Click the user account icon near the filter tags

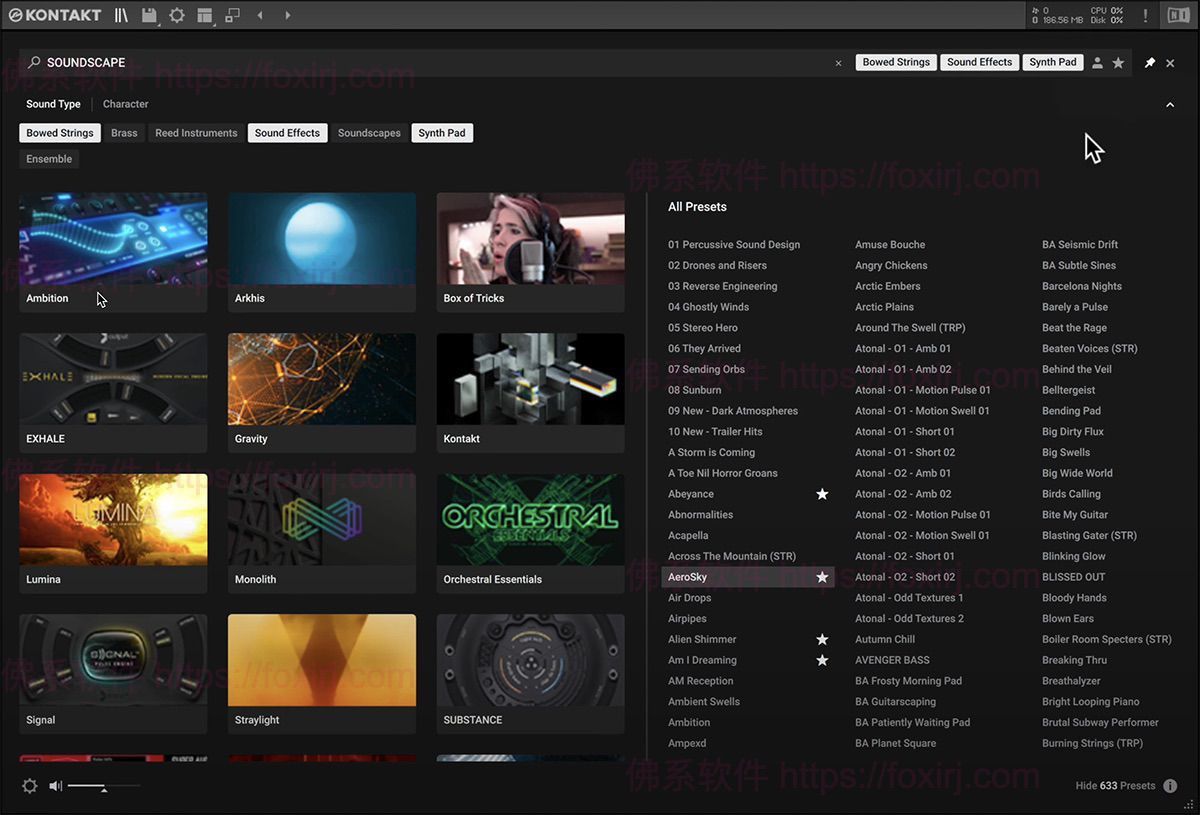click(x=1097, y=62)
